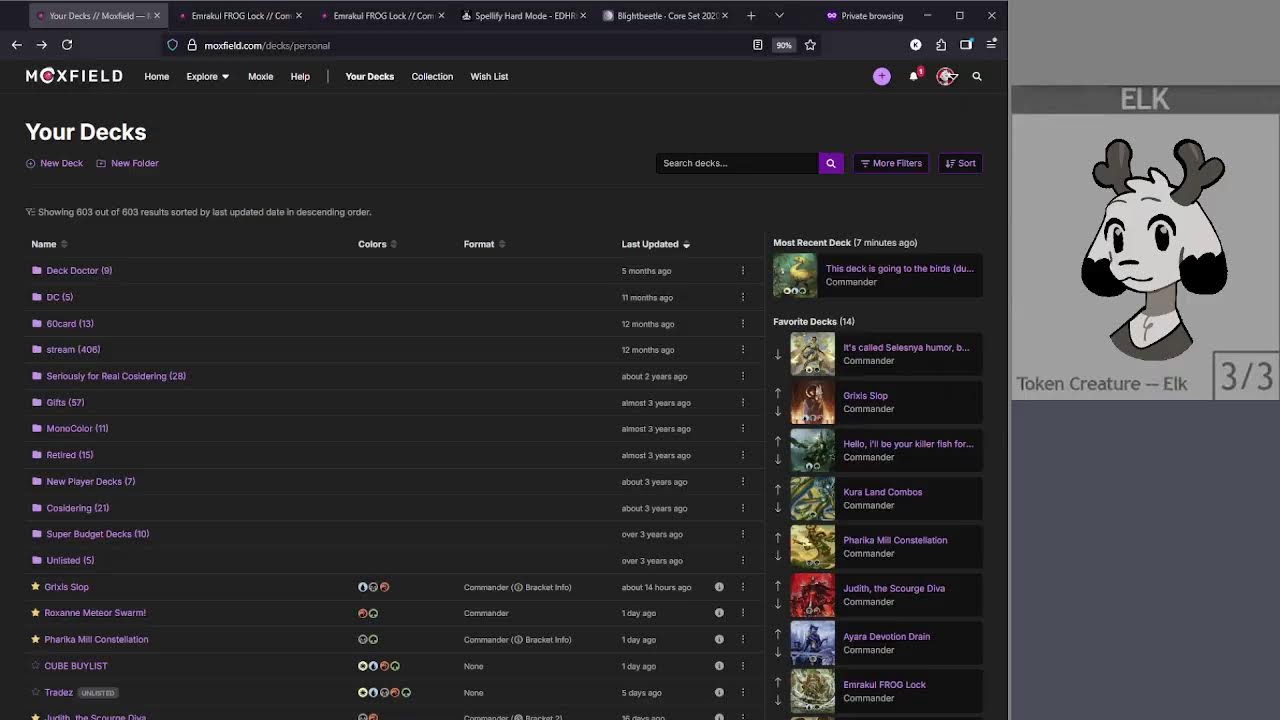The width and height of the screenshot is (1280, 720).
Task: Open most recent deck thumbnail
Action: pyautogui.click(x=795, y=276)
